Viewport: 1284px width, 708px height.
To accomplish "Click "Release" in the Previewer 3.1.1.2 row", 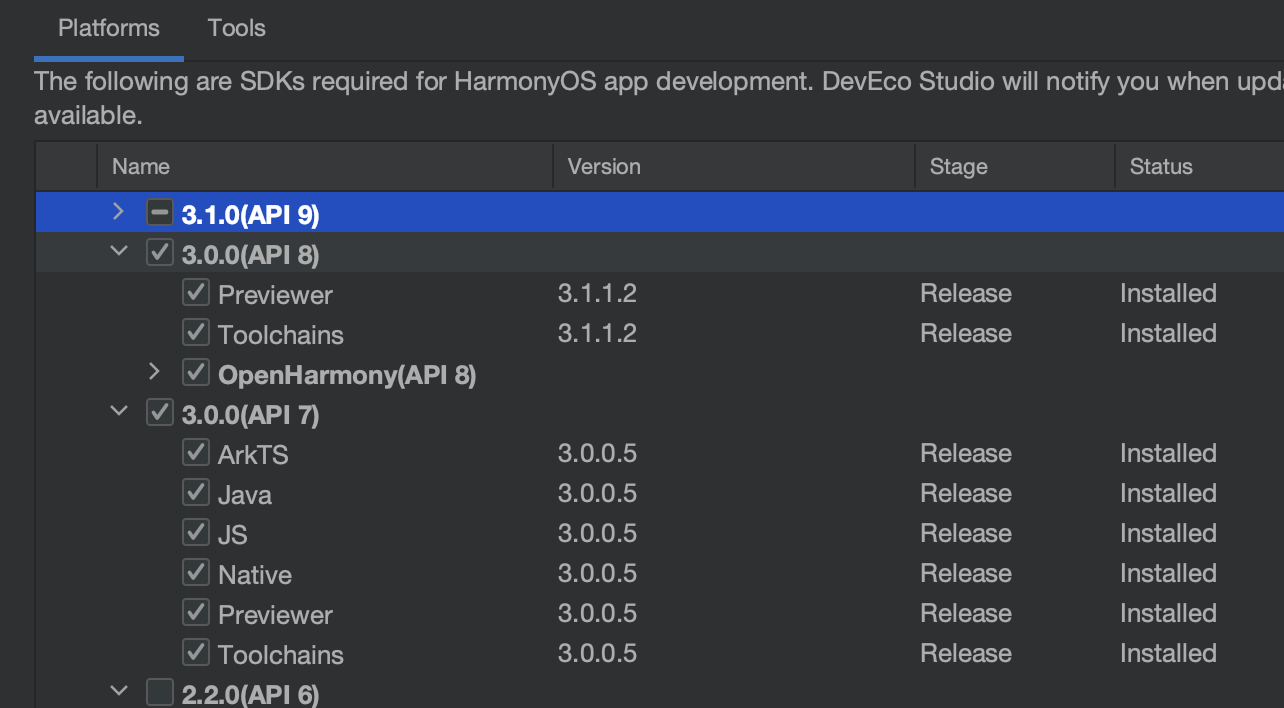I will click(x=966, y=293).
